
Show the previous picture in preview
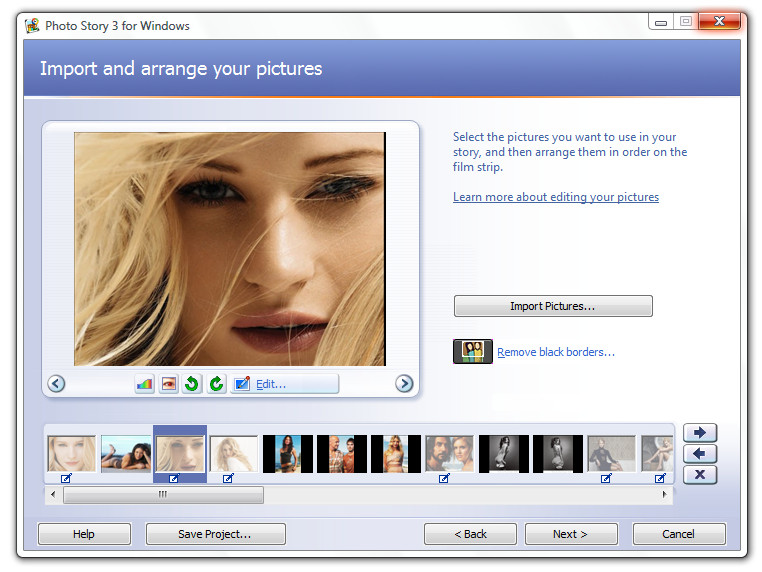pyautogui.click(x=56, y=384)
